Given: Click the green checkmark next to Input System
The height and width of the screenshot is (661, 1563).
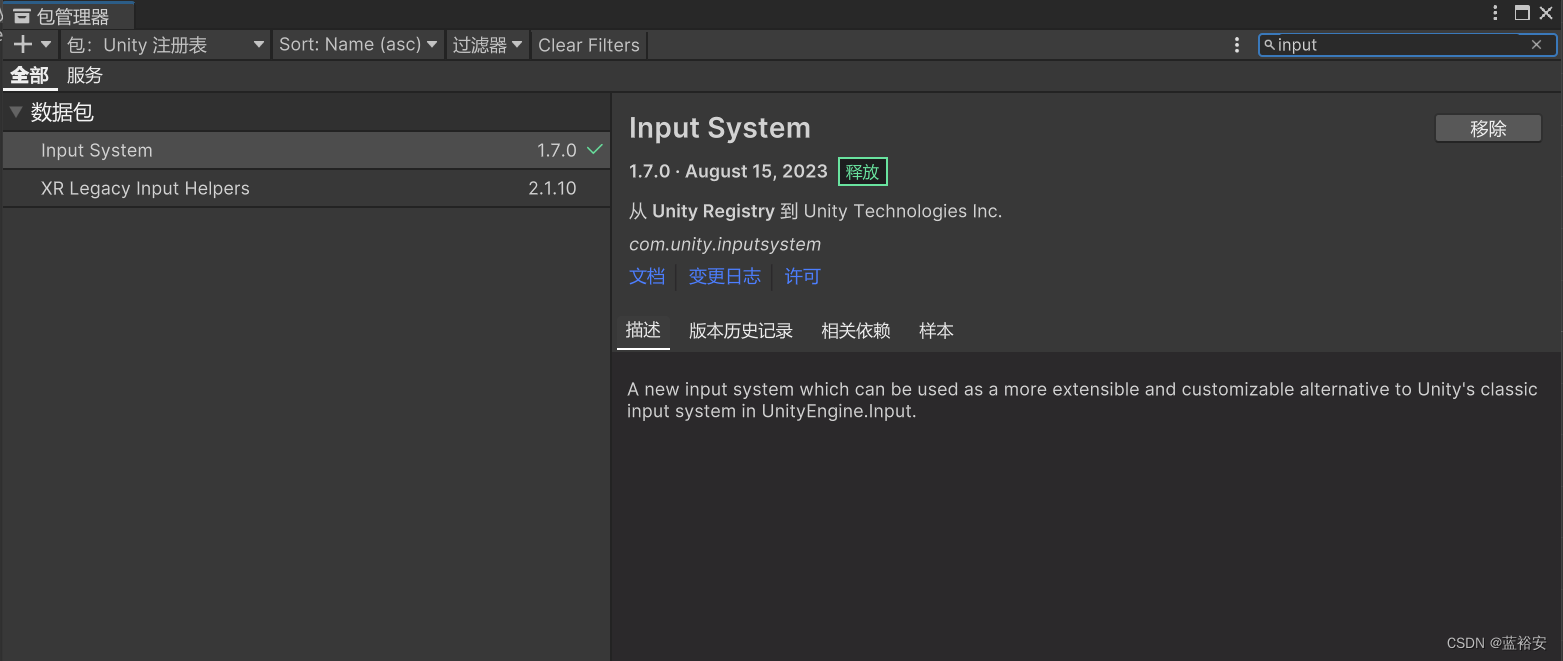Looking at the screenshot, I should click(x=593, y=150).
